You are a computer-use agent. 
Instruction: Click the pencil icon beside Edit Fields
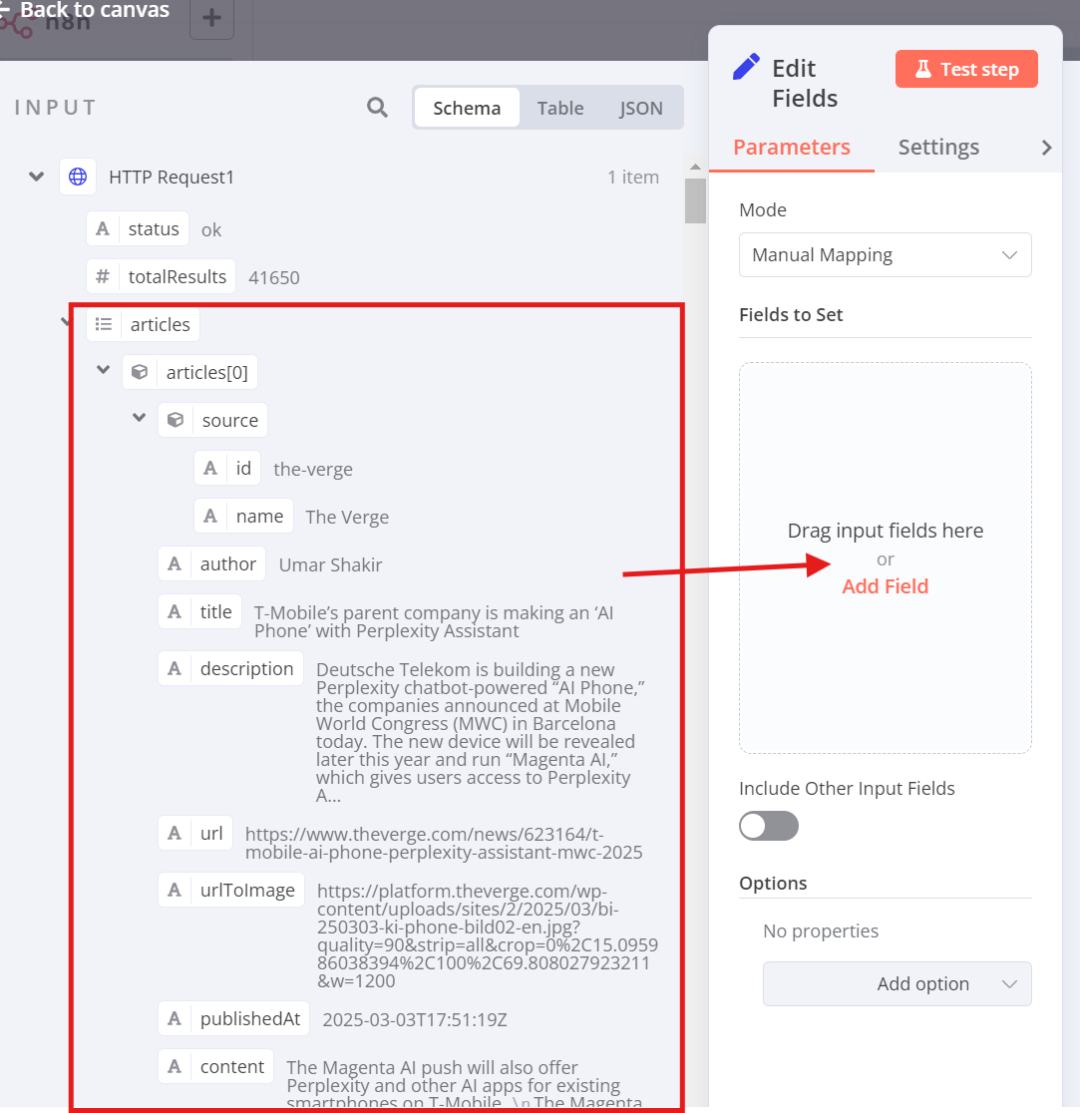click(746, 67)
